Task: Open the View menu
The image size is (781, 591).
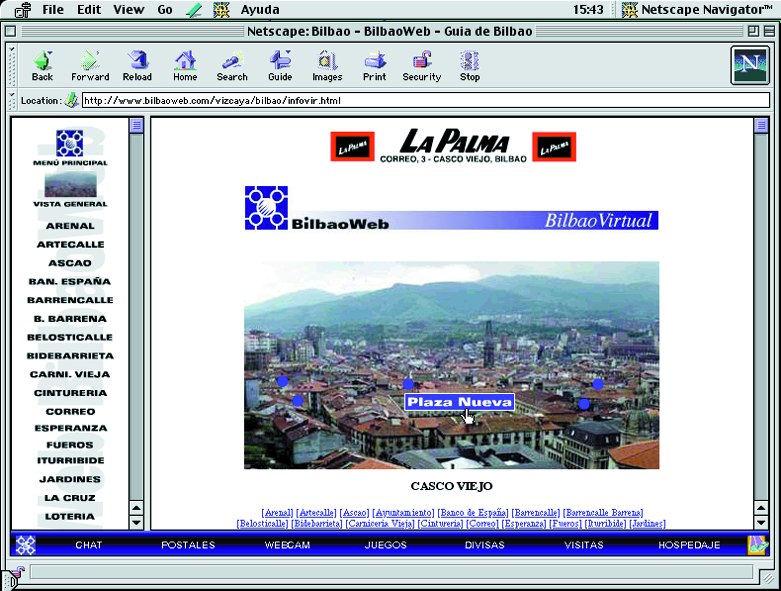Action: click(x=129, y=9)
